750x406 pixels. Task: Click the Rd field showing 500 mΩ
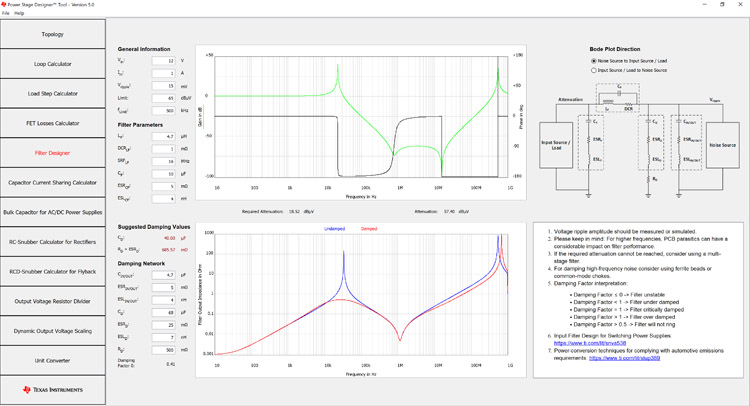164,350
